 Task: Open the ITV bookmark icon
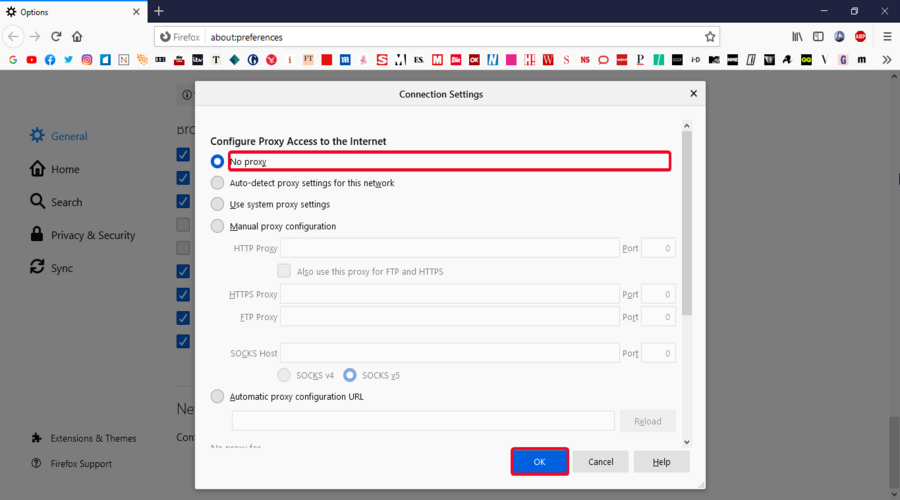197,60
